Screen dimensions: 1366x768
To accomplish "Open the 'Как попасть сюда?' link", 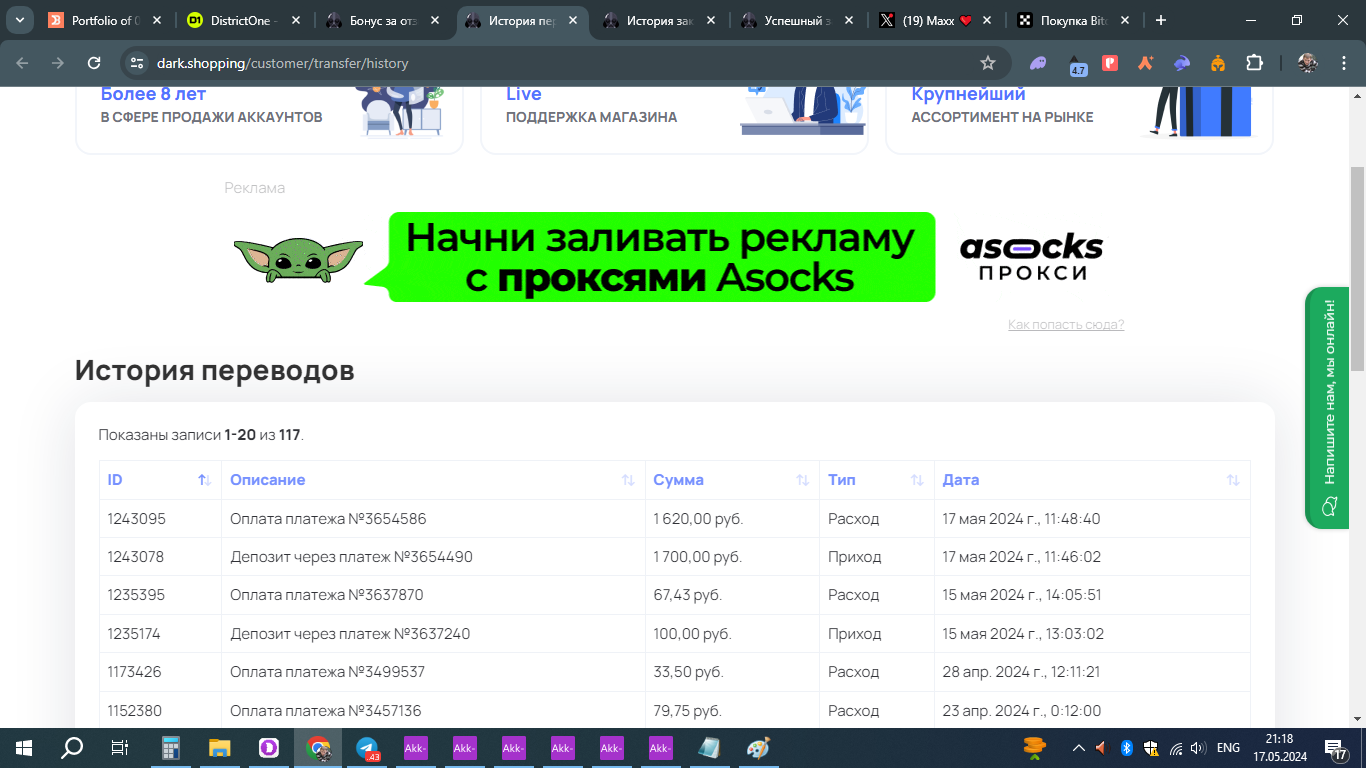I will (1066, 324).
